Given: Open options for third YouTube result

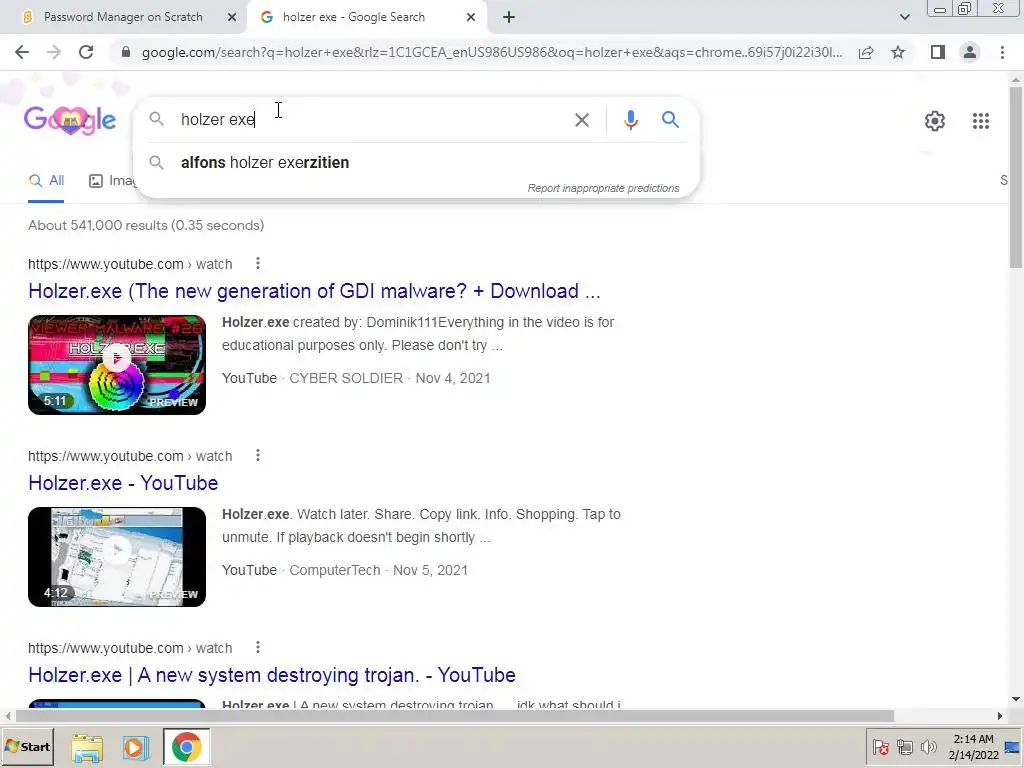Looking at the screenshot, I should click(258, 647).
